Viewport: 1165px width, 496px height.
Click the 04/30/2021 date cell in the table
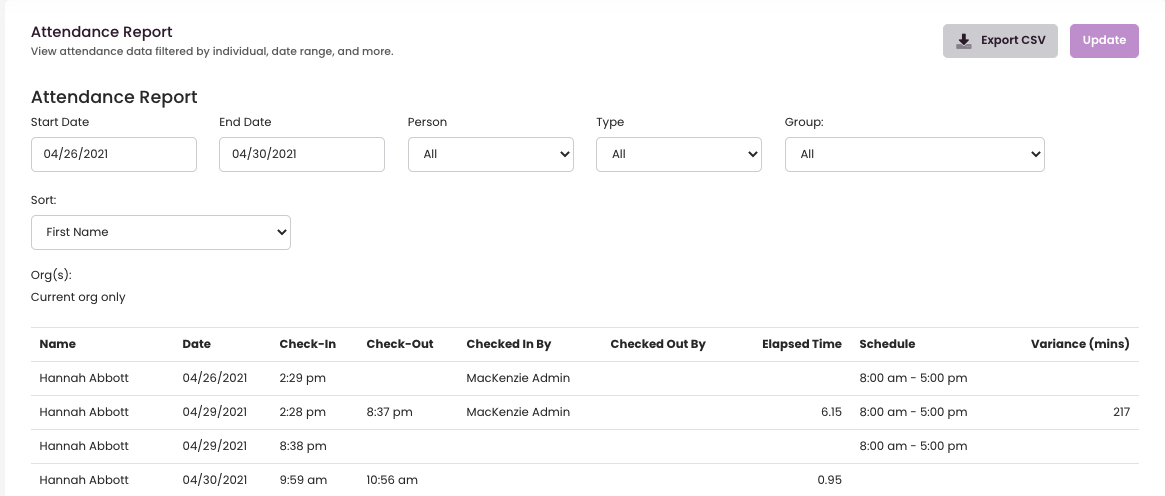[215, 480]
